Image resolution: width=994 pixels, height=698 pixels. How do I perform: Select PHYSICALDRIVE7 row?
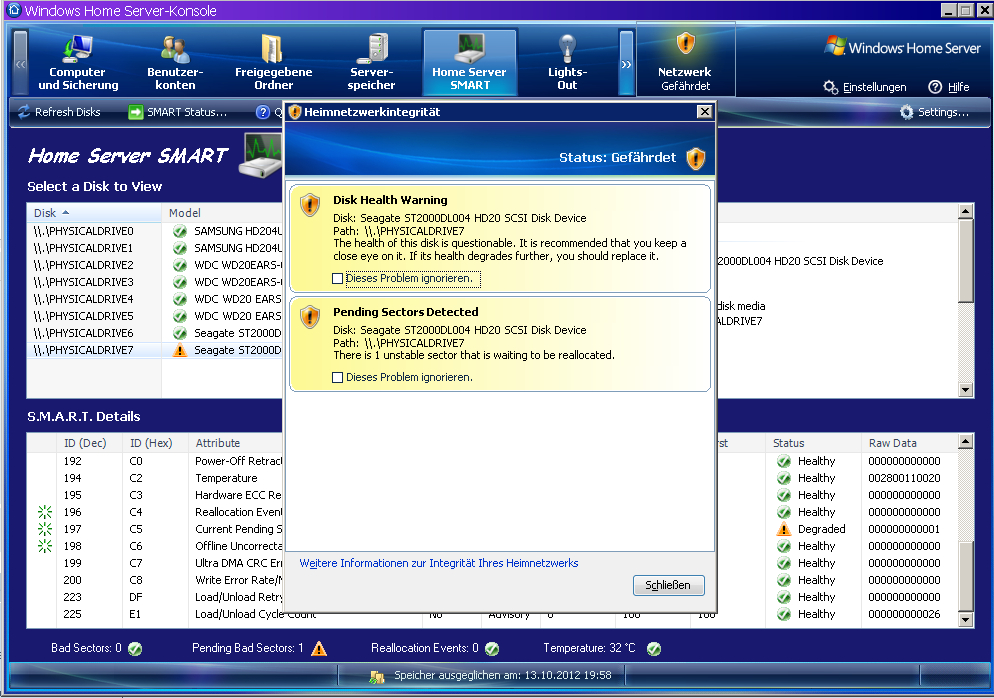pyautogui.click(x=155, y=350)
